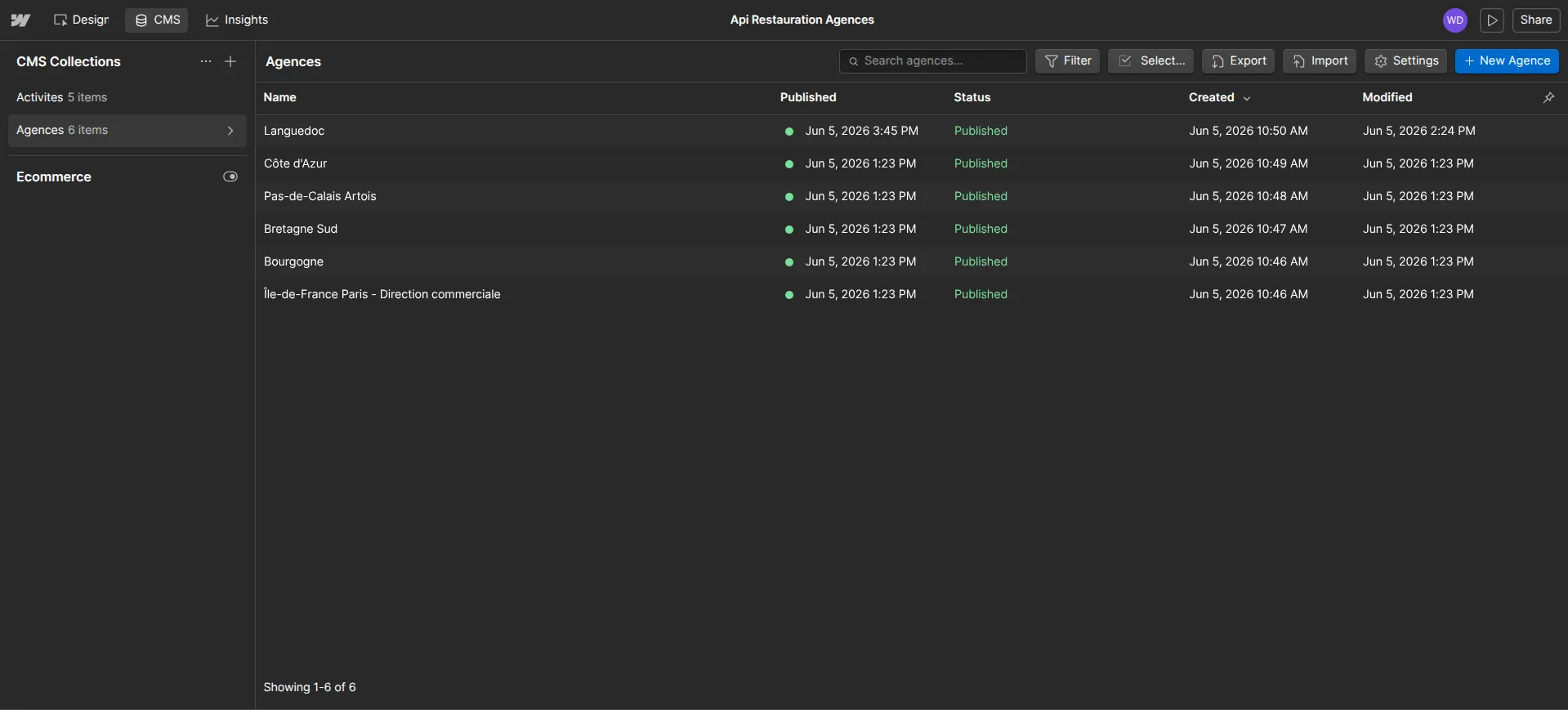Screen dimensions: 1568x710
Task: Add a new CMS collection
Action: 230,61
